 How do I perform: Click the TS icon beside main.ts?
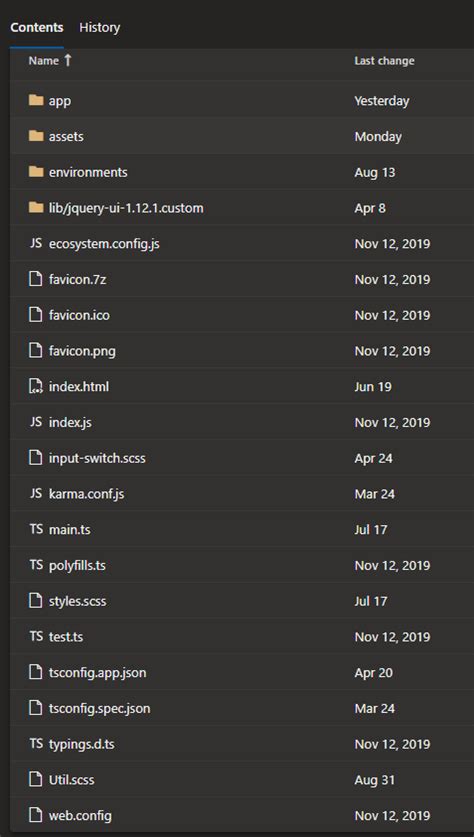tap(36, 530)
